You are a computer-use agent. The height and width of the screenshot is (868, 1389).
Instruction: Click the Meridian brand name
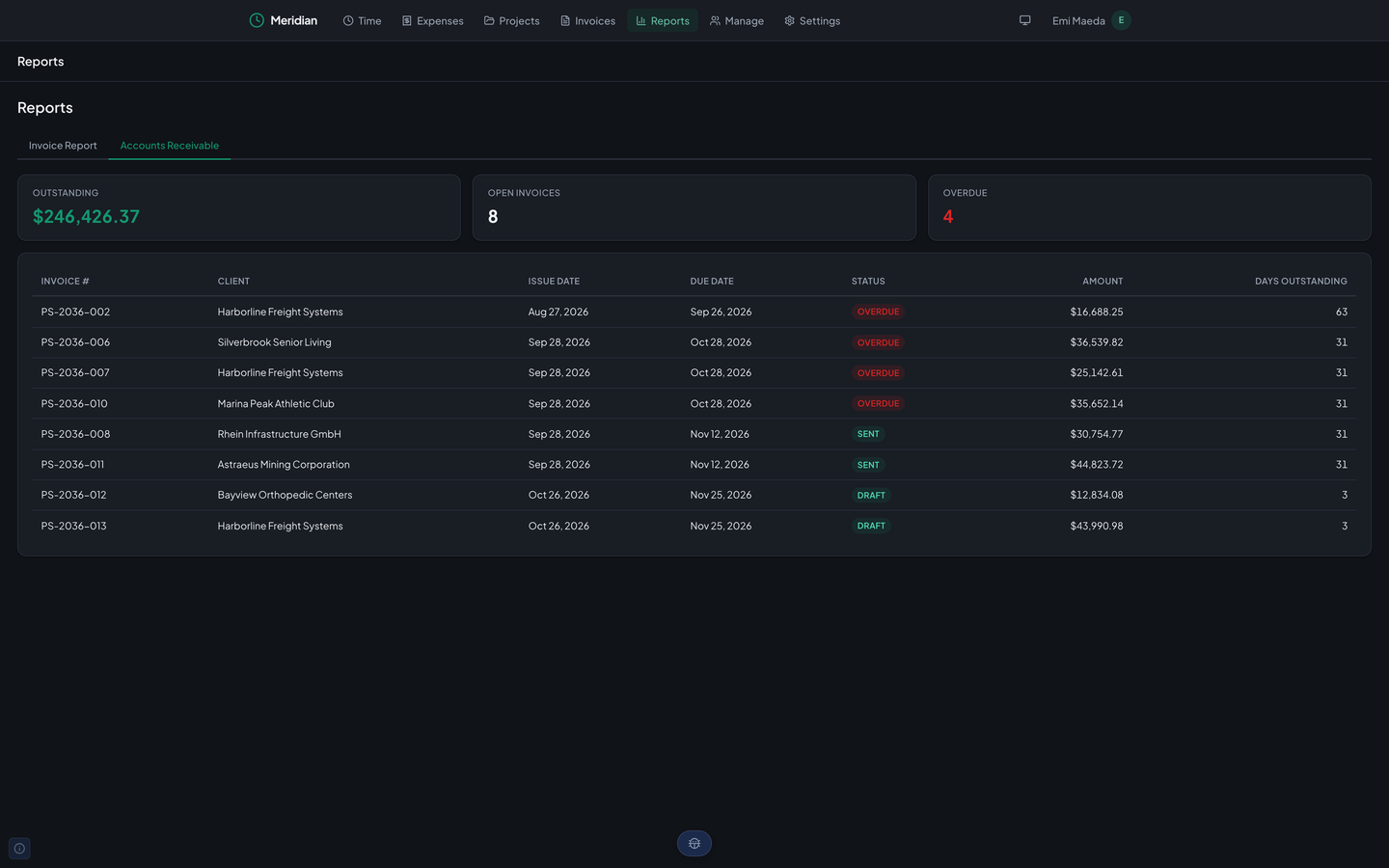(294, 20)
